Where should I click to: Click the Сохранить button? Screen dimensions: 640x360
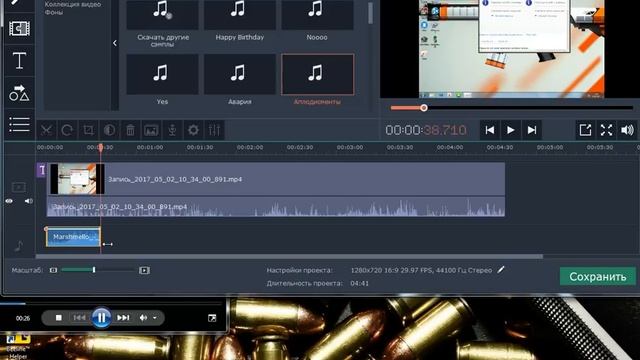point(598,276)
